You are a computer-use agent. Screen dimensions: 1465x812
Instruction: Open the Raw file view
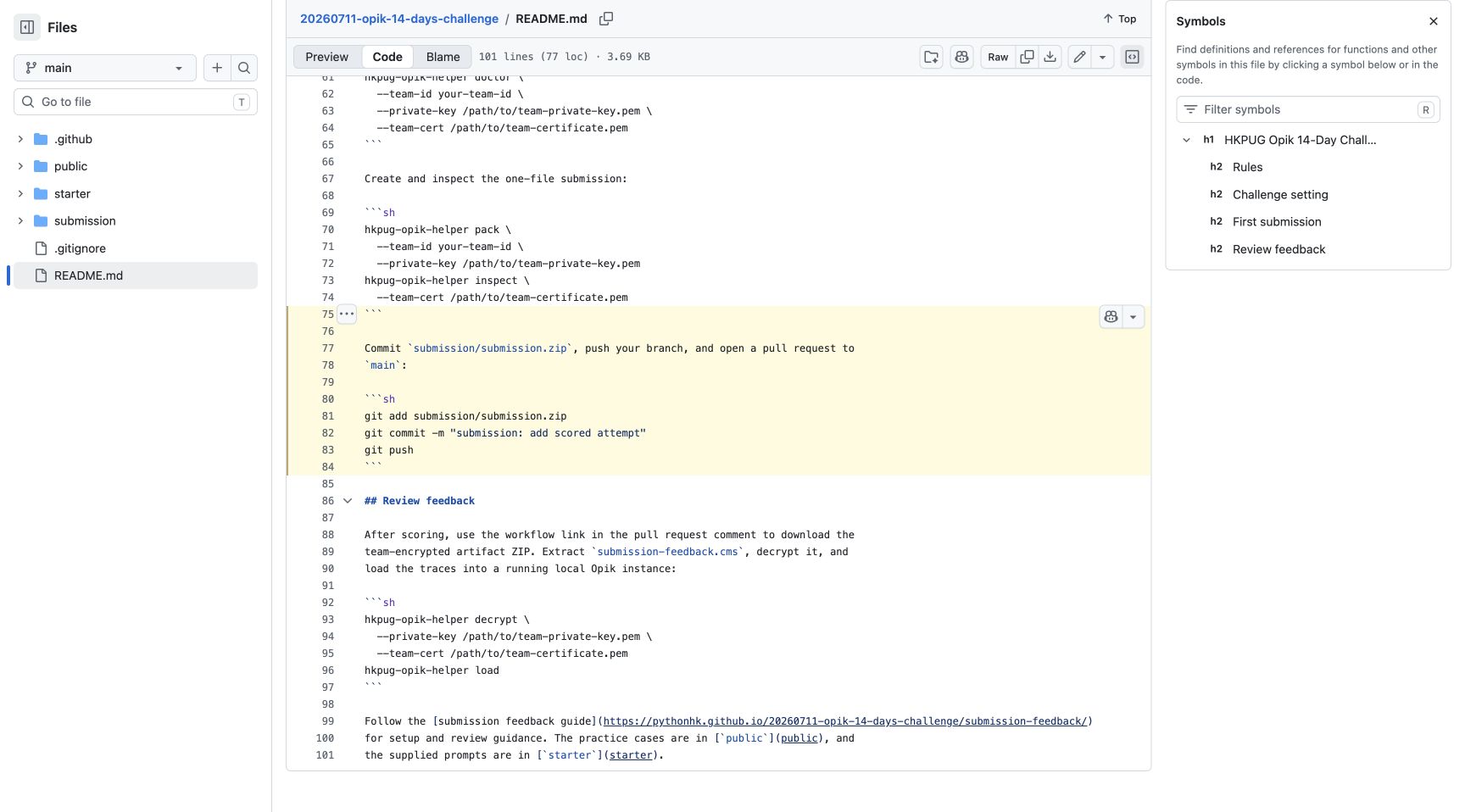pos(998,57)
